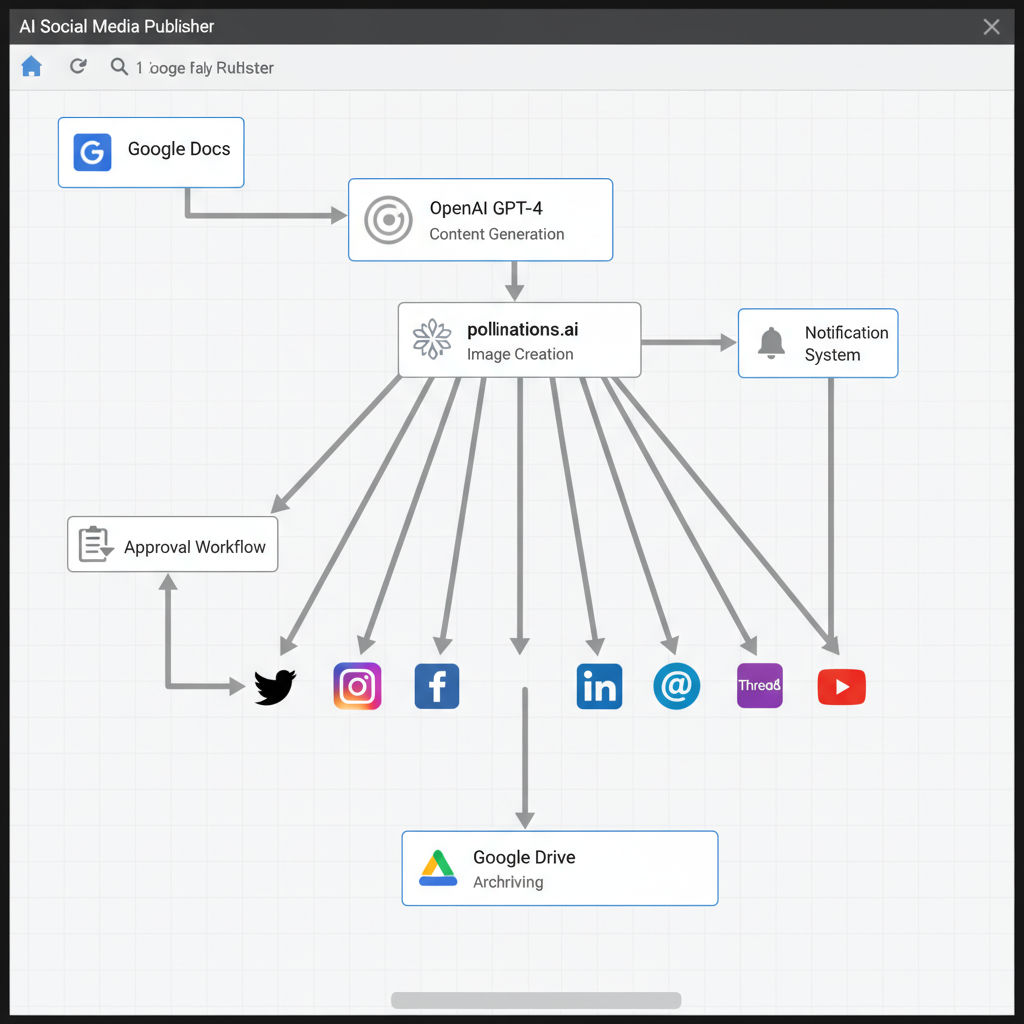Select the Facebook icon
The height and width of the screenshot is (1024, 1024).
[437, 686]
